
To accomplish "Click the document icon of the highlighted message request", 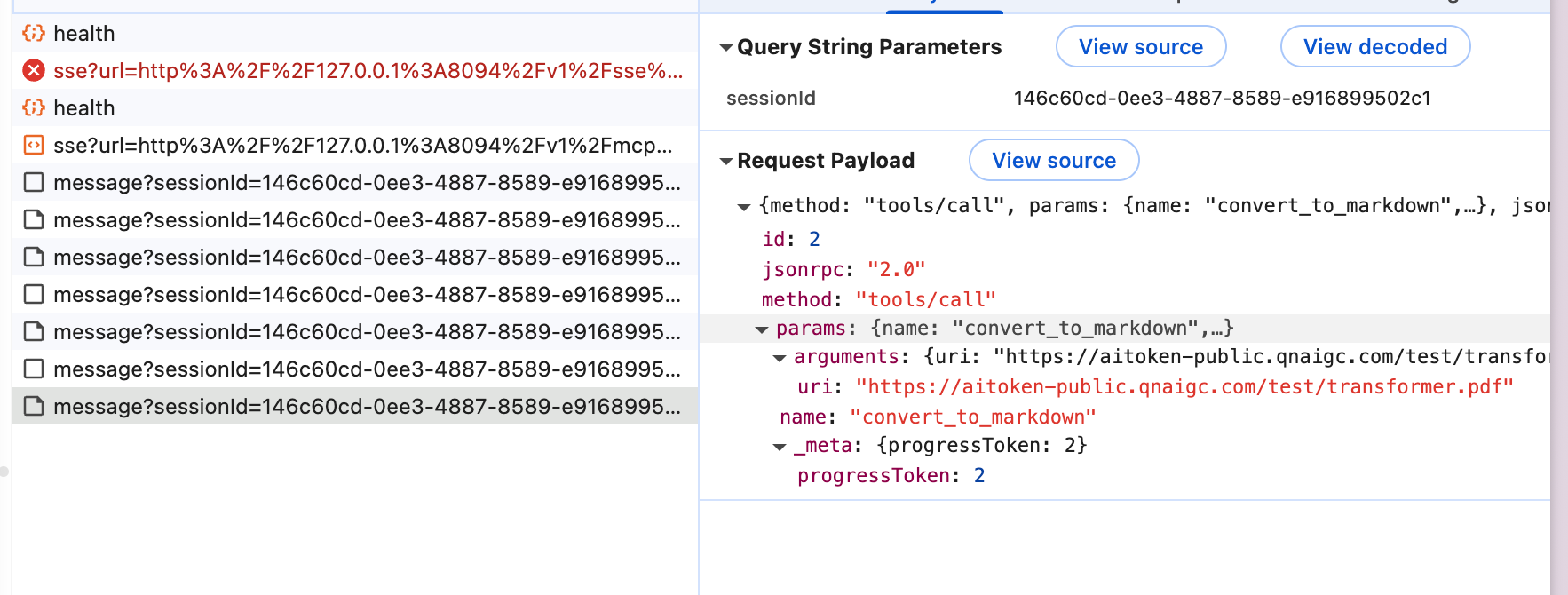I will 34,407.
